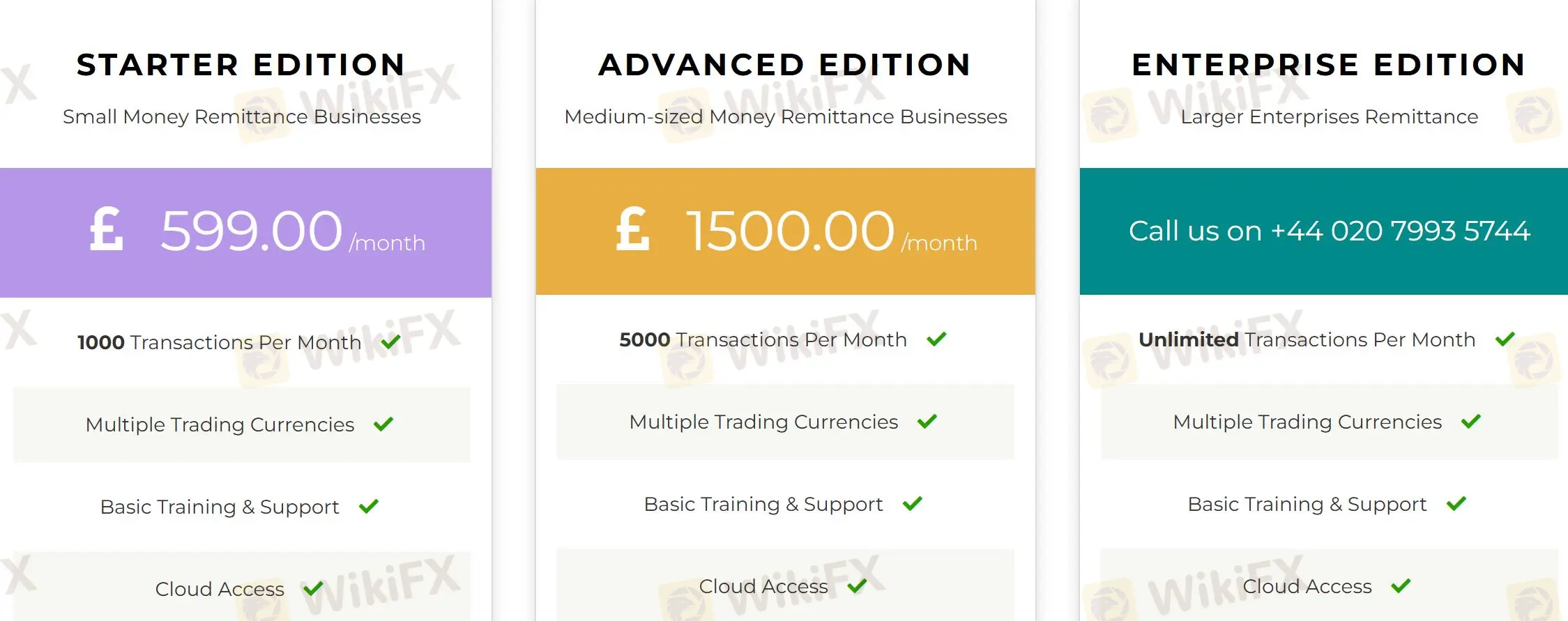Click Starter Cloud Access checkmark

pyautogui.click(x=313, y=588)
